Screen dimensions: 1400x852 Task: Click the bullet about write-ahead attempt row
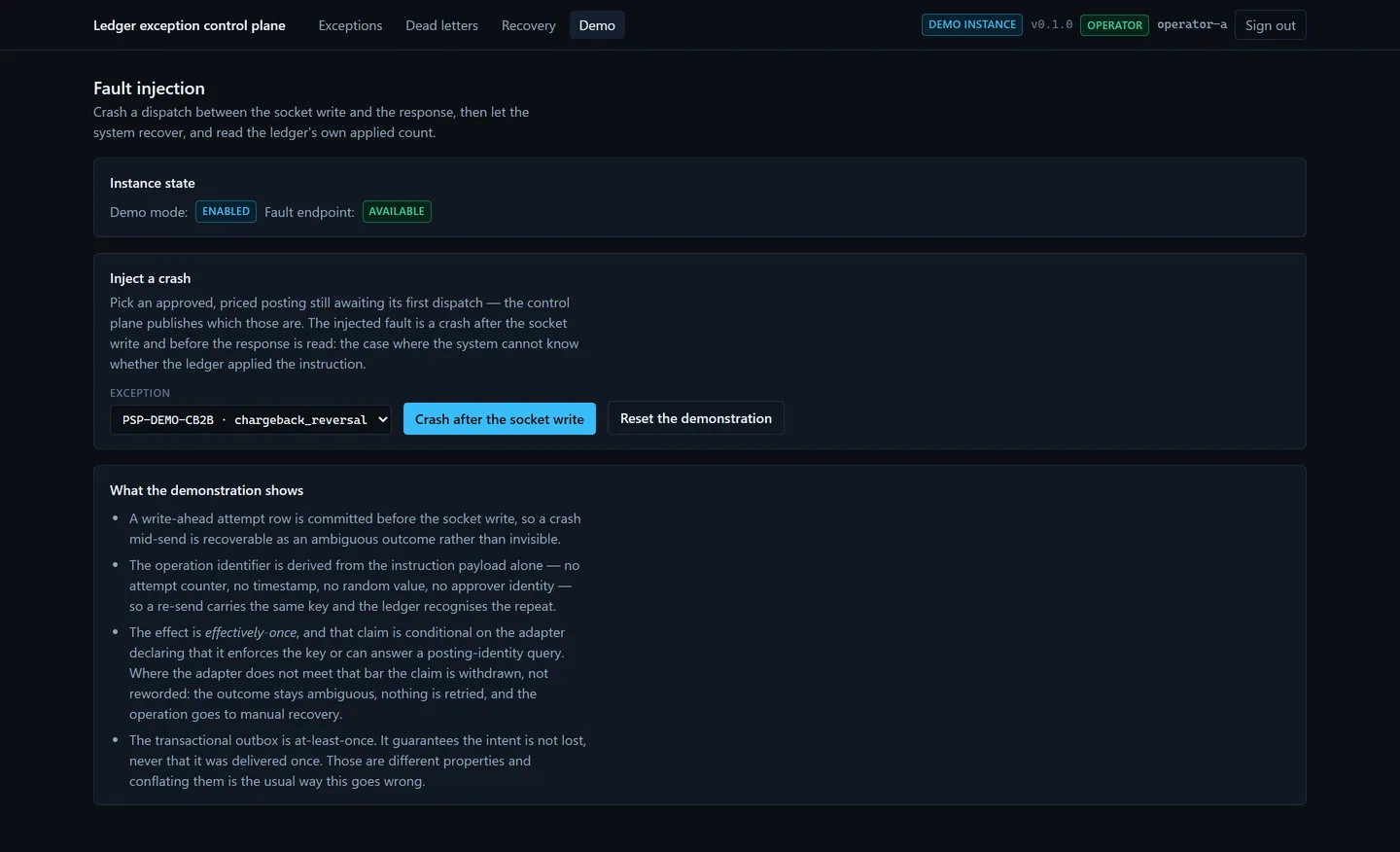tap(355, 529)
